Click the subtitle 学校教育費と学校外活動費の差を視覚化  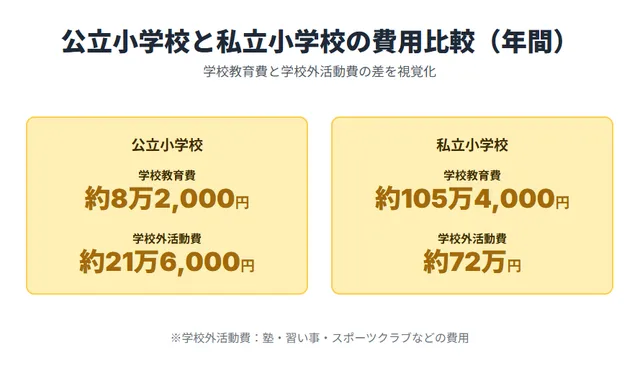[x=320, y=71]
